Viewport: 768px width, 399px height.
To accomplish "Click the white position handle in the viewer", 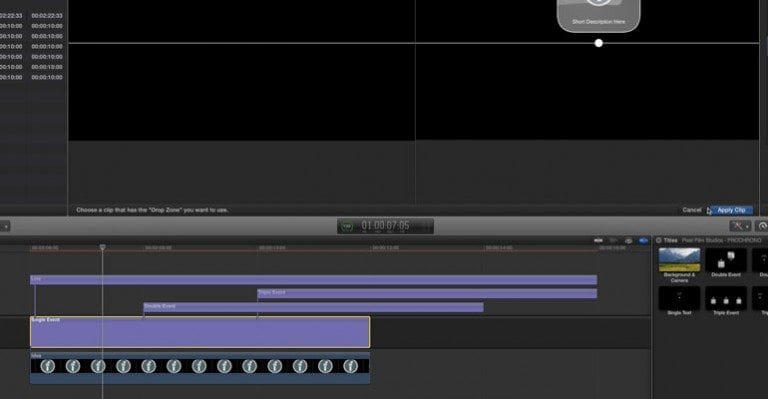I will (599, 43).
